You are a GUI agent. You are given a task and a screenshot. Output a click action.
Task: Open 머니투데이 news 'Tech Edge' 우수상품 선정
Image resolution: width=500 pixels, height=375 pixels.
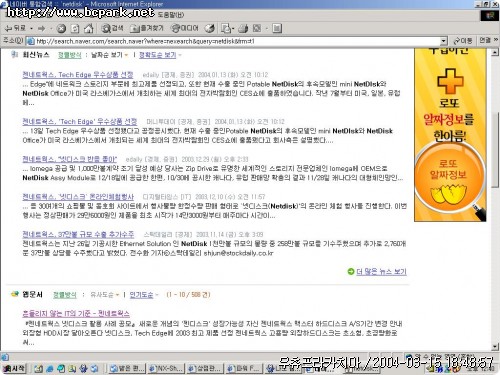click(x=80, y=121)
